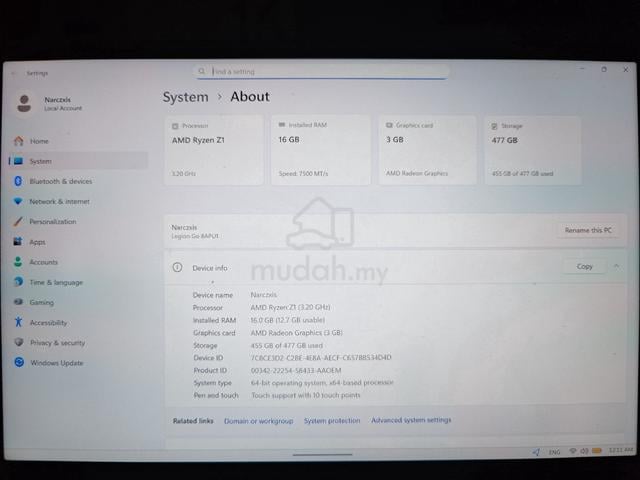Click the Accounts person icon

[18, 262]
